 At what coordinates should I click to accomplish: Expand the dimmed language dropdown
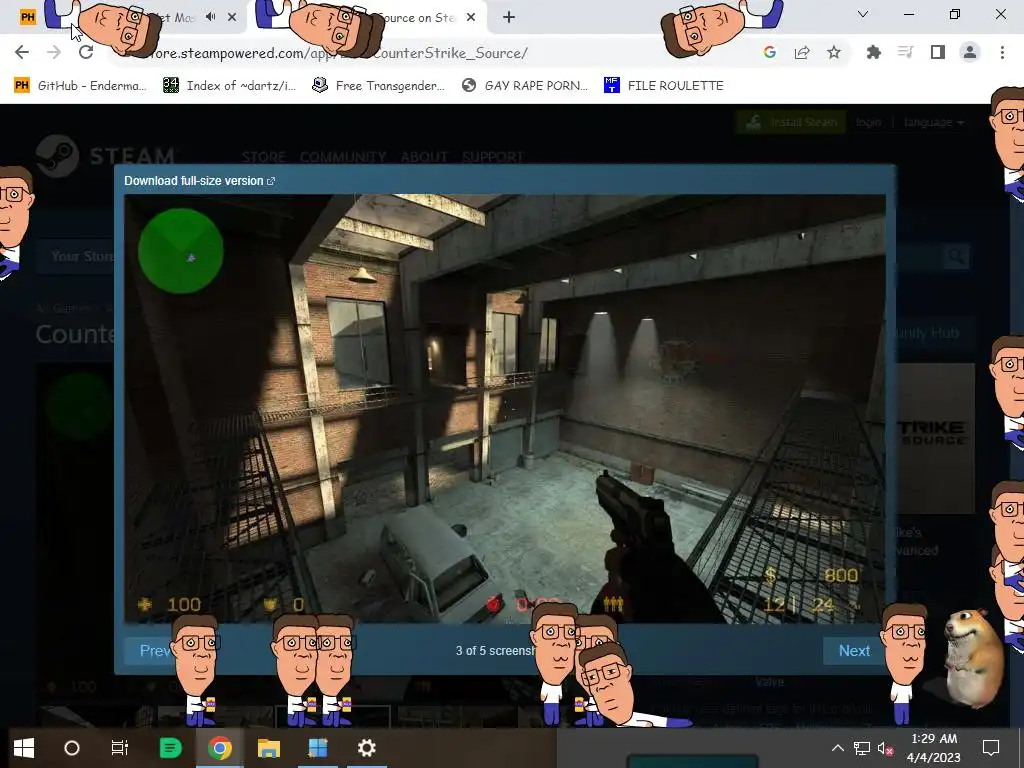(934, 122)
